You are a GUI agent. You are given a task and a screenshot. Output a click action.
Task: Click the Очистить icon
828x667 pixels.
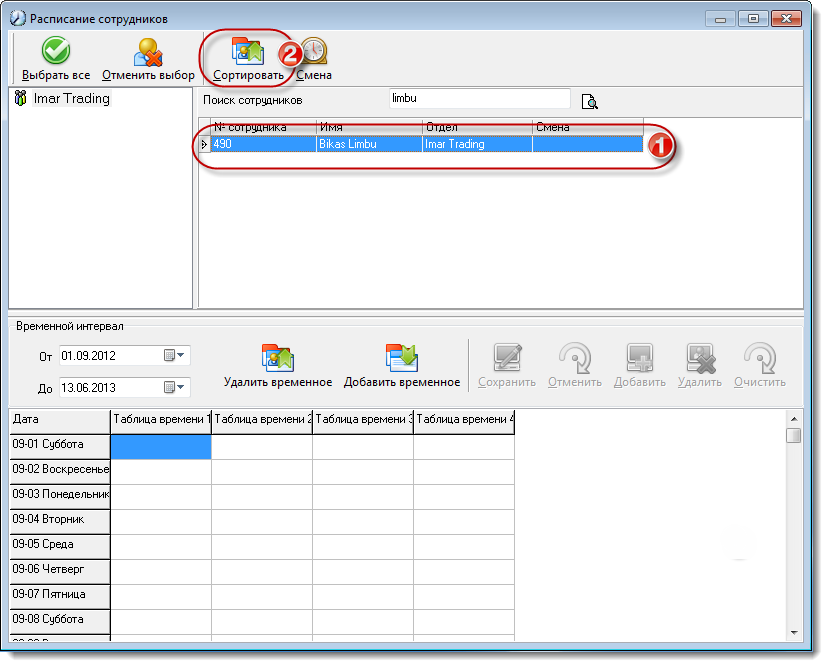point(760,358)
